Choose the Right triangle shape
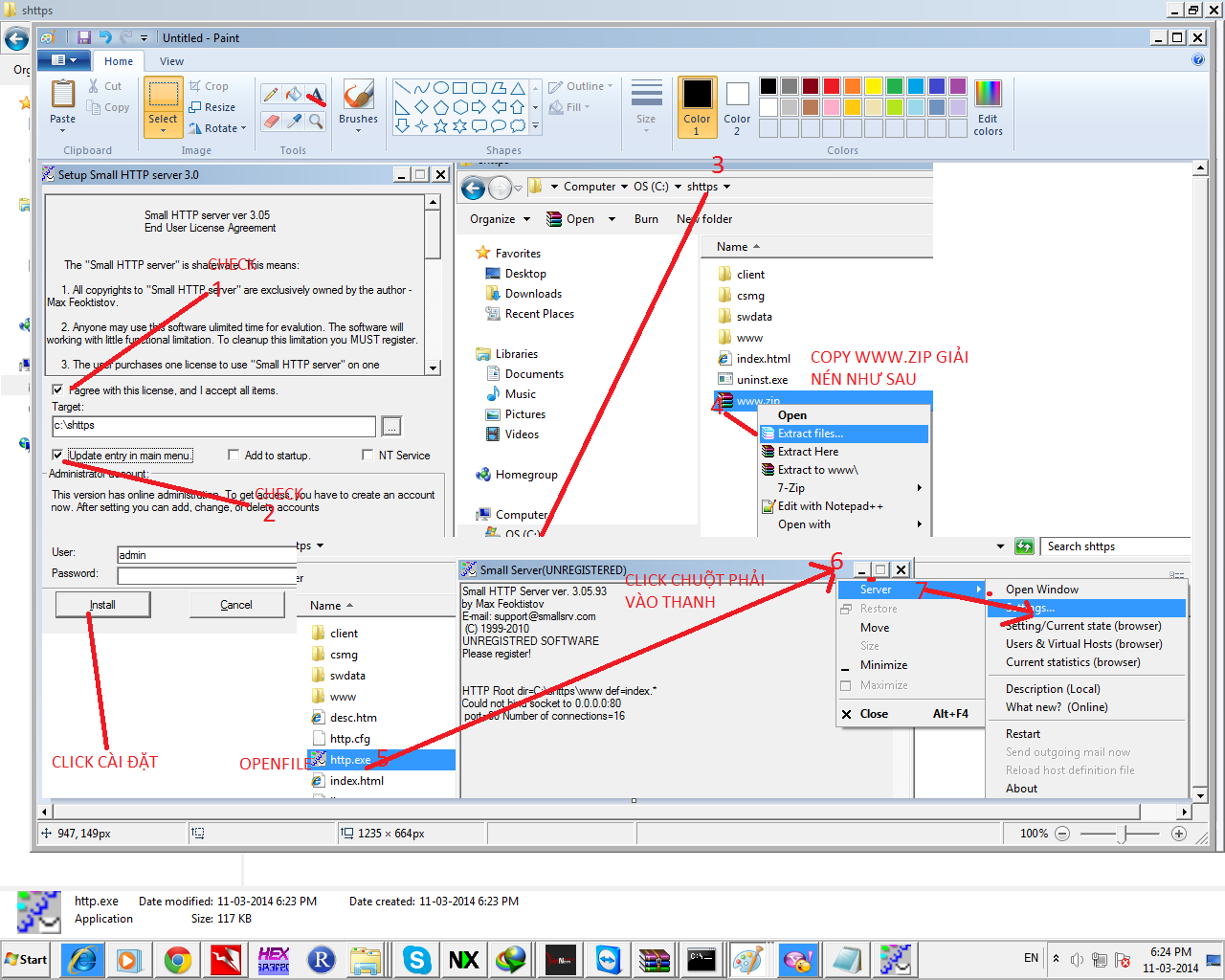Screen dimensions: 1225x980 (403, 107)
